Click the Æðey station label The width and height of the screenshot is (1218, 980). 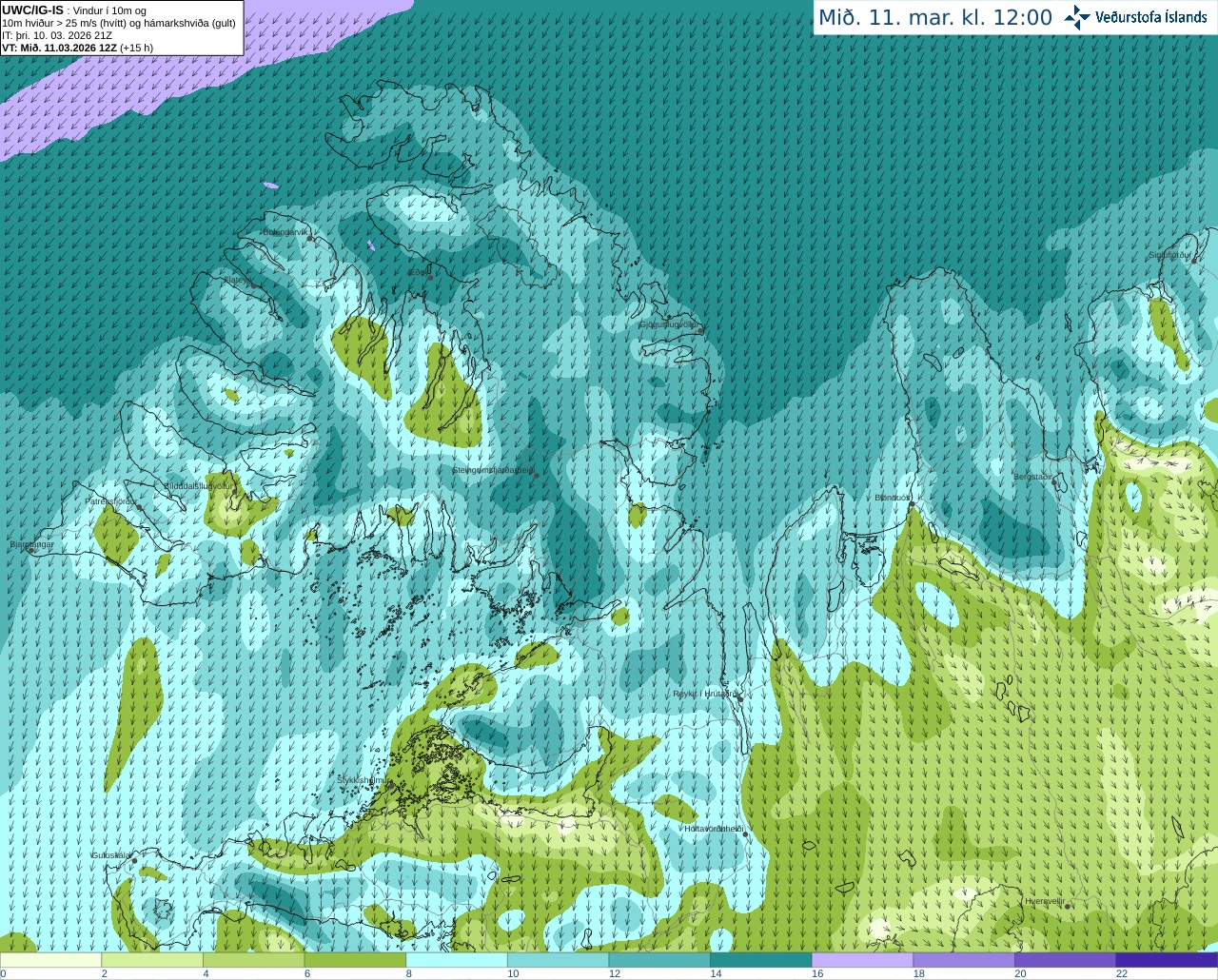pos(418,272)
